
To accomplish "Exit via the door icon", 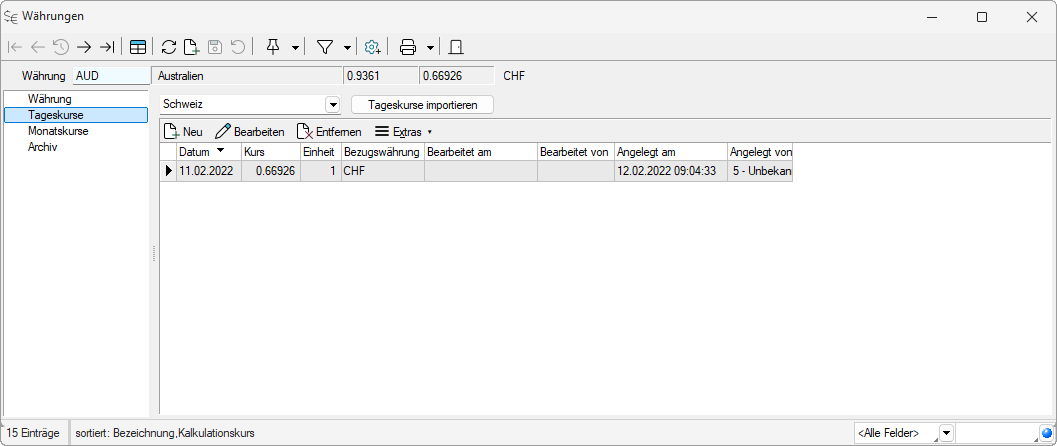I will 455,47.
